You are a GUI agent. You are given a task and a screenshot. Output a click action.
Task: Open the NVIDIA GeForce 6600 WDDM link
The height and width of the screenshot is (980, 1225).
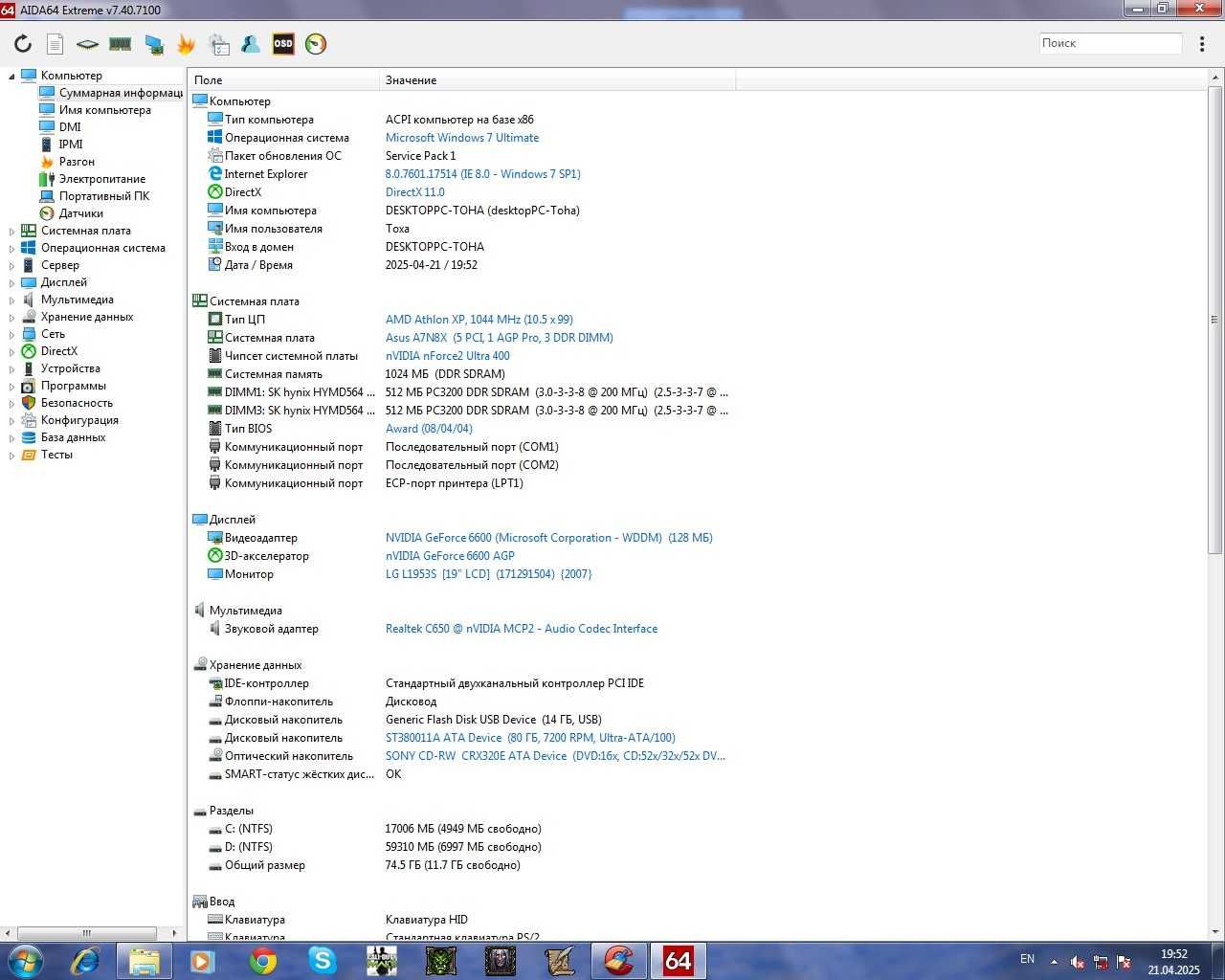point(549,538)
